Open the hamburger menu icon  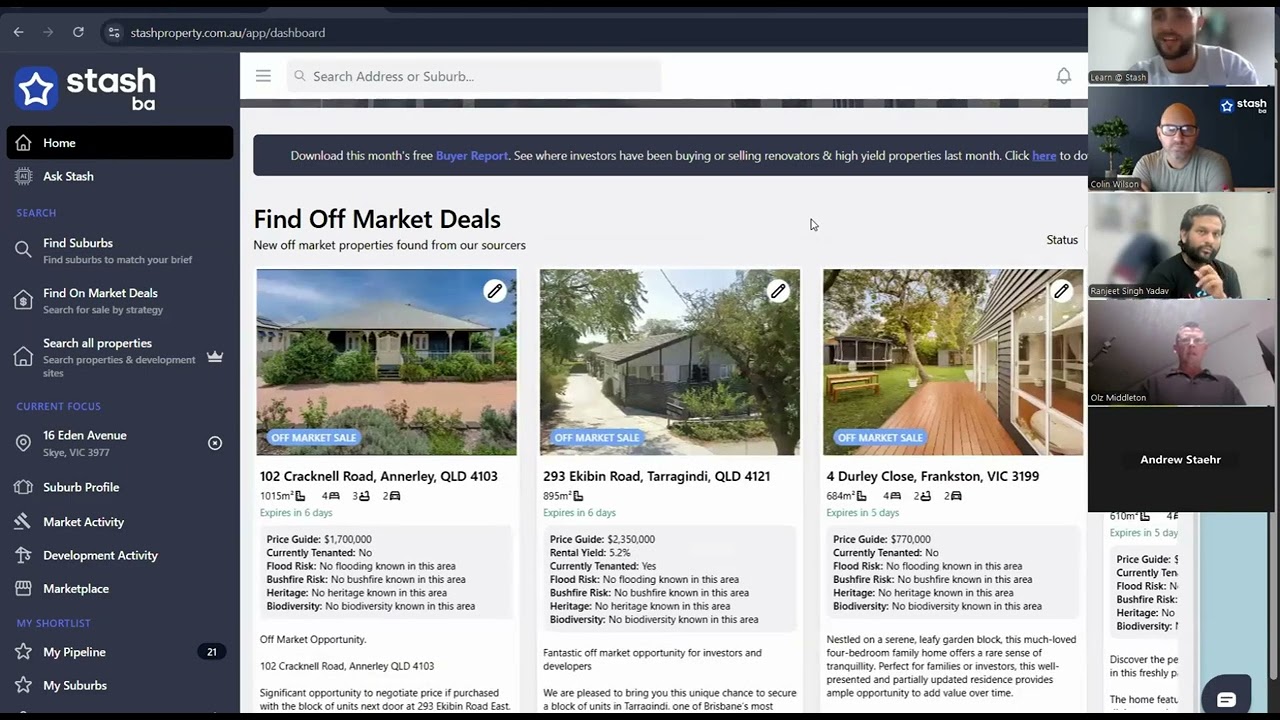263,76
